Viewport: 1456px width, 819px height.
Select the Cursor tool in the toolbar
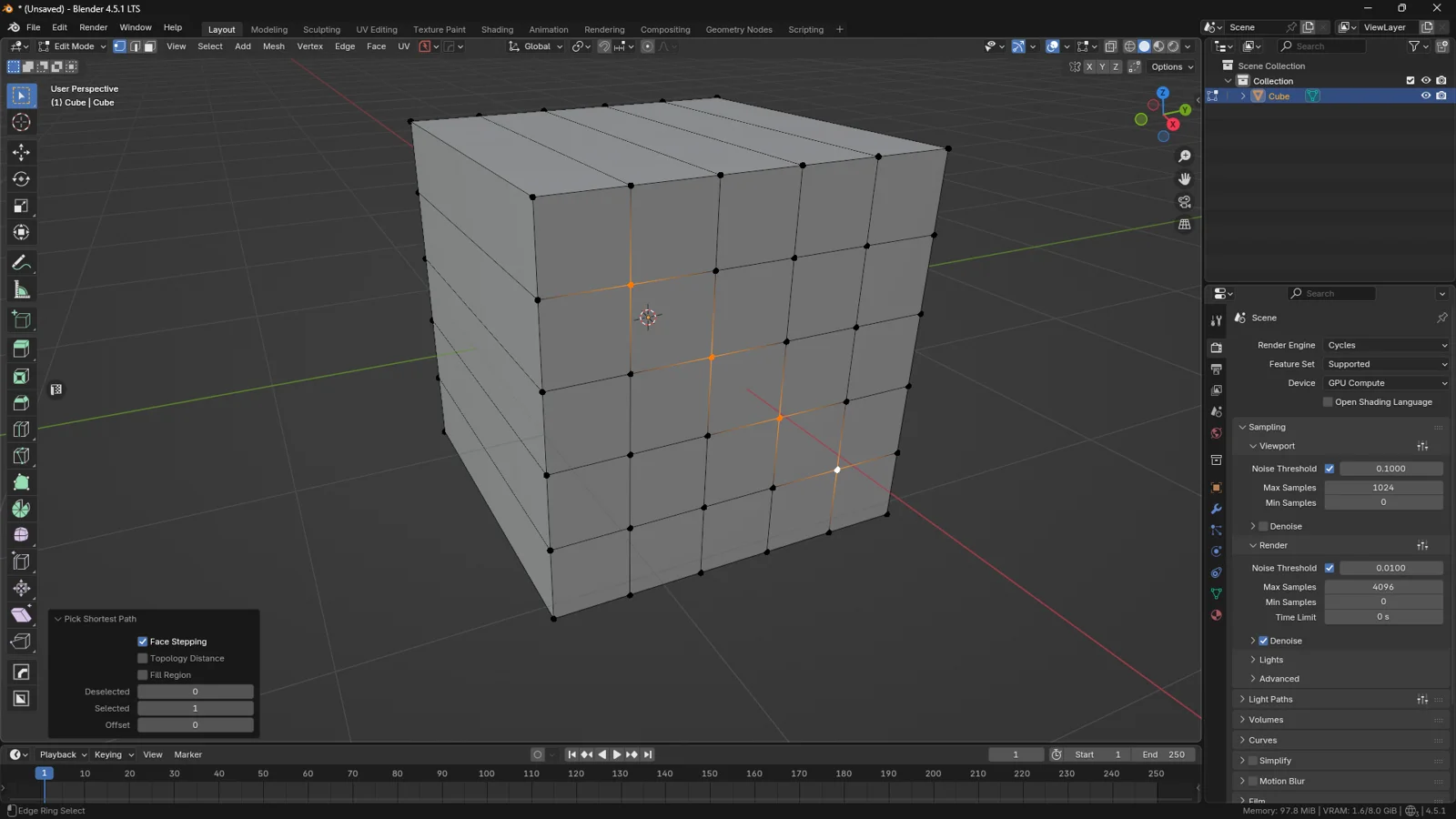pyautogui.click(x=21, y=123)
